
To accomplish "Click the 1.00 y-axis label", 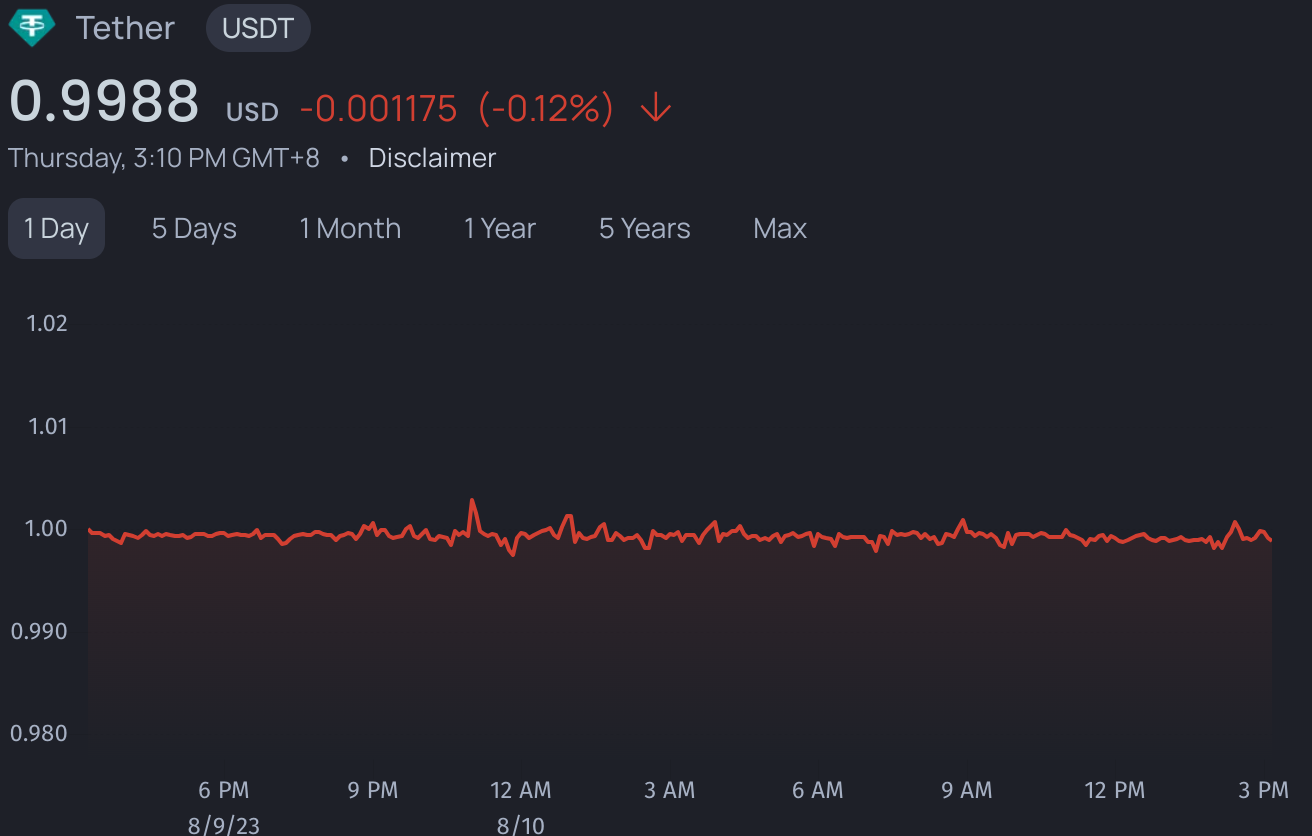I will [x=45, y=528].
